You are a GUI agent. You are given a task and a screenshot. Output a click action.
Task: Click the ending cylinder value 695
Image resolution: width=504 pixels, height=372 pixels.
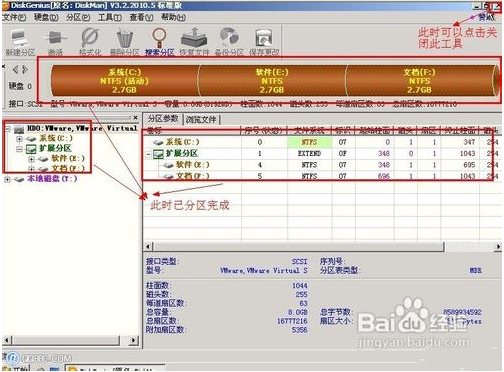[469, 165]
